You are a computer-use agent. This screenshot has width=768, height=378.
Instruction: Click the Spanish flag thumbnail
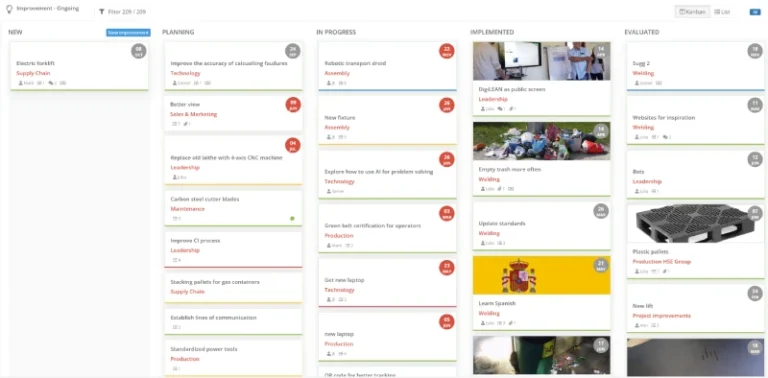541,275
